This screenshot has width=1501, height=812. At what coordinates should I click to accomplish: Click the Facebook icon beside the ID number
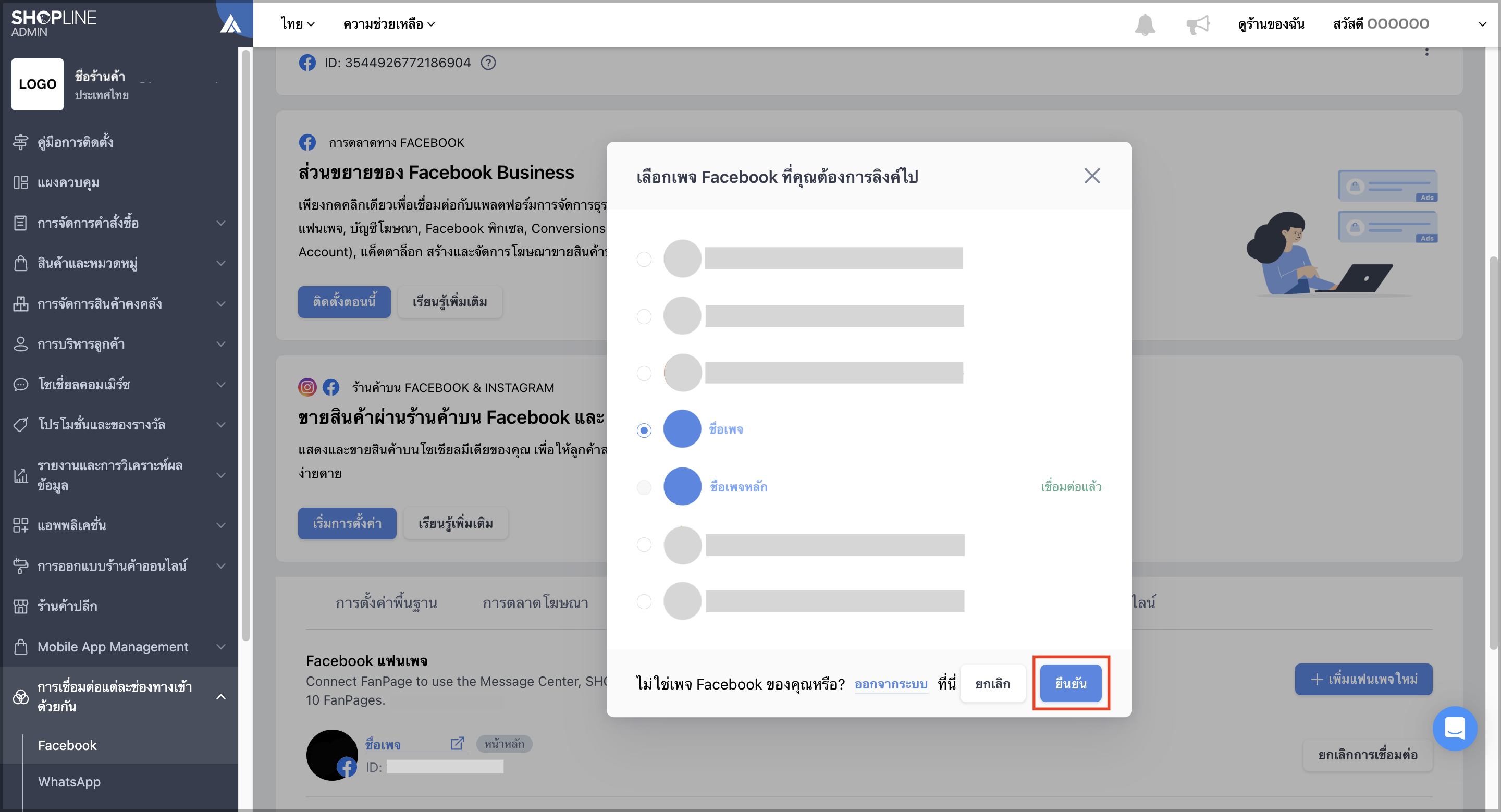click(307, 63)
